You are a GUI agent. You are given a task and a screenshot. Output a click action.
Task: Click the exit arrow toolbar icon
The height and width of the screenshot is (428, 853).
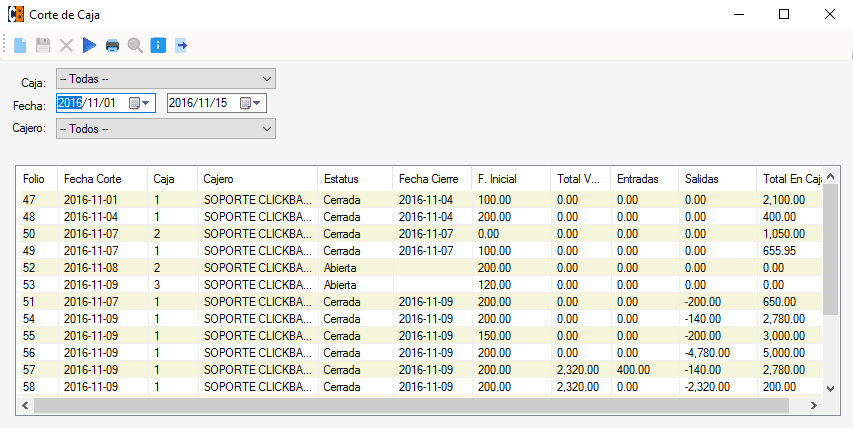coord(181,46)
